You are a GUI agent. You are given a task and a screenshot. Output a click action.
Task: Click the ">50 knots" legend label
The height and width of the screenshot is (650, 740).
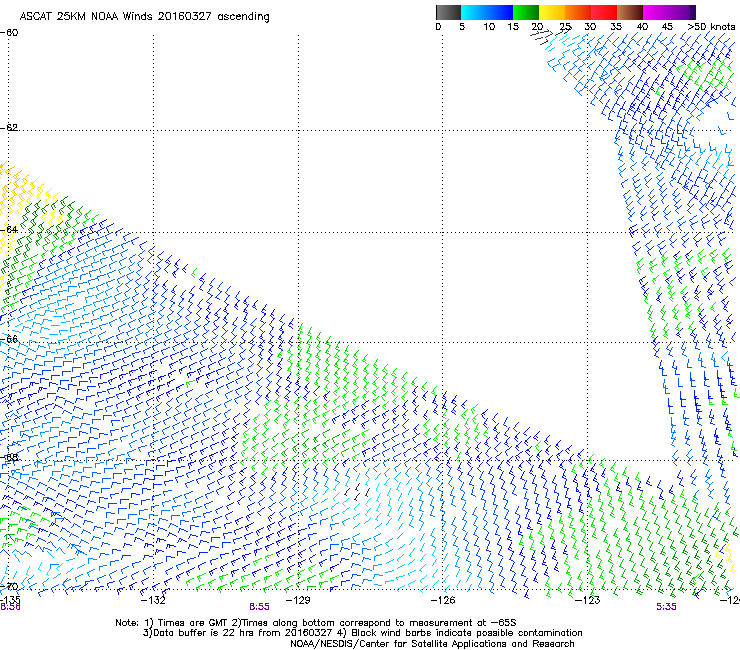[x=711, y=27]
